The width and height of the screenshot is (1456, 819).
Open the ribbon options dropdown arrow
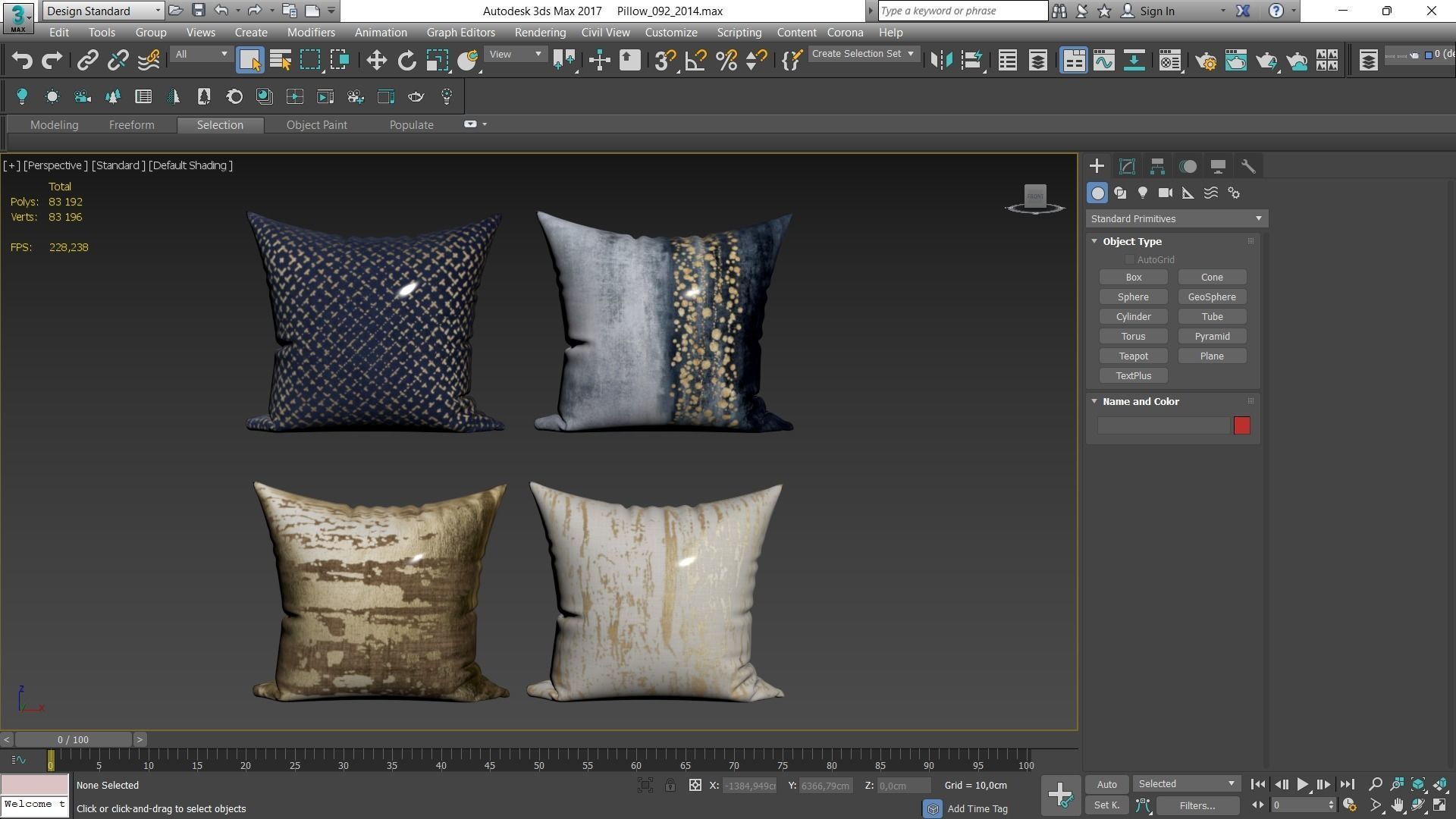click(485, 124)
